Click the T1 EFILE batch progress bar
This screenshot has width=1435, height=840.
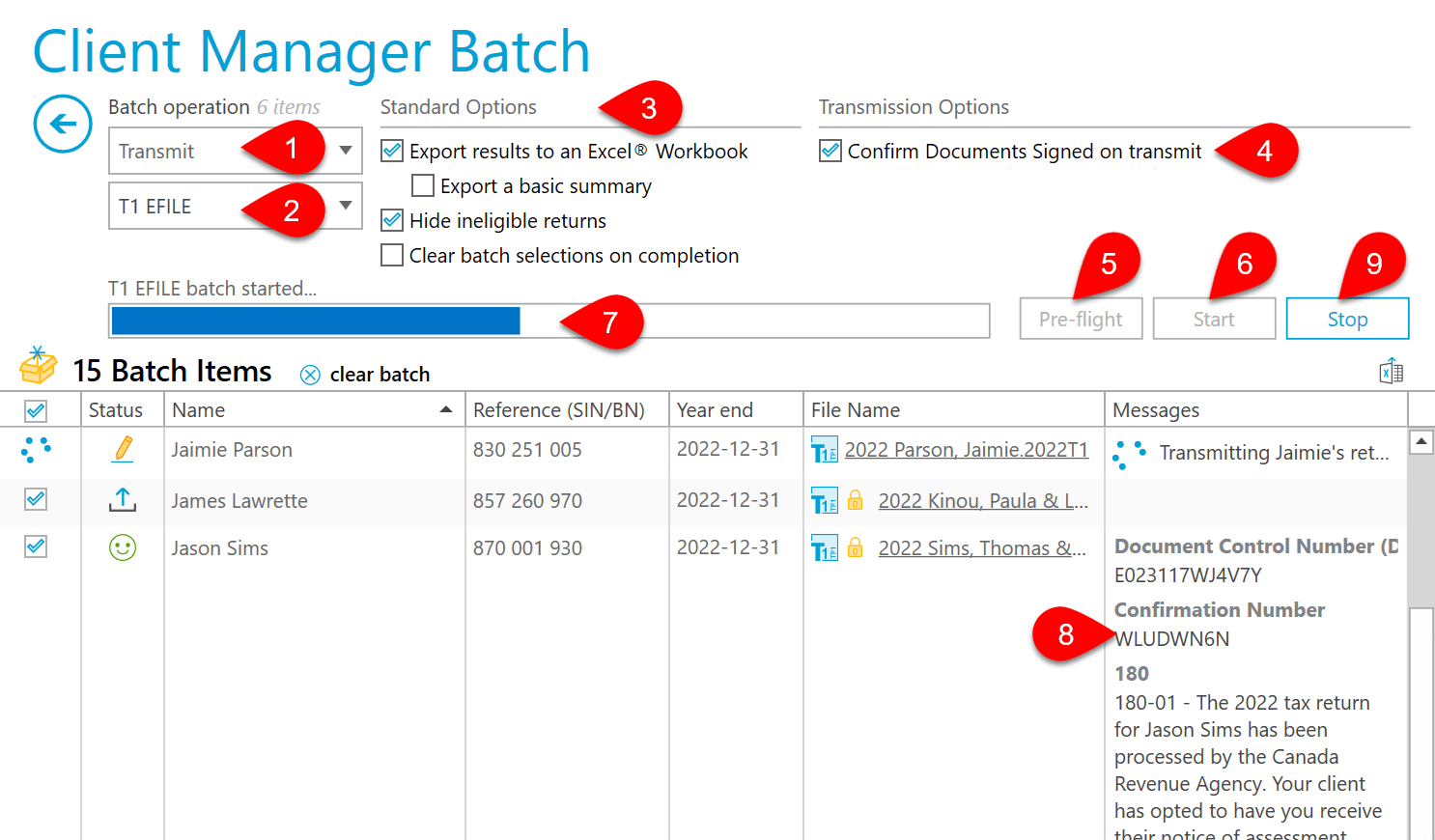[549, 321]
